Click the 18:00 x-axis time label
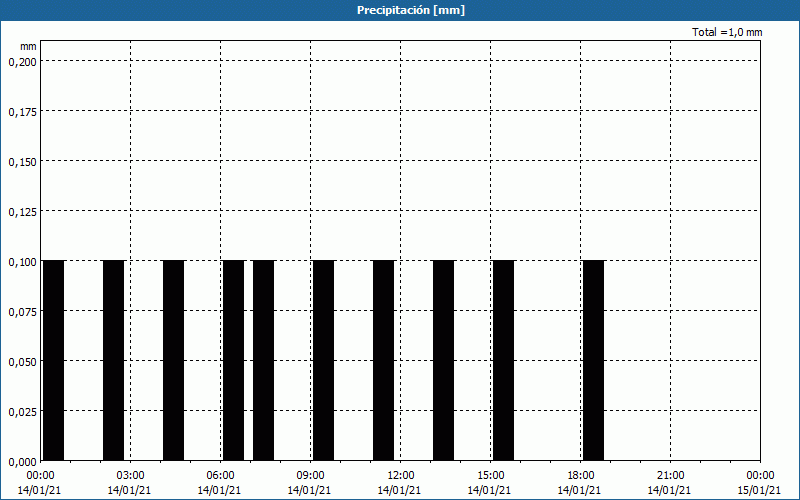This screenshot has height=500, width=800. [581, 476]
